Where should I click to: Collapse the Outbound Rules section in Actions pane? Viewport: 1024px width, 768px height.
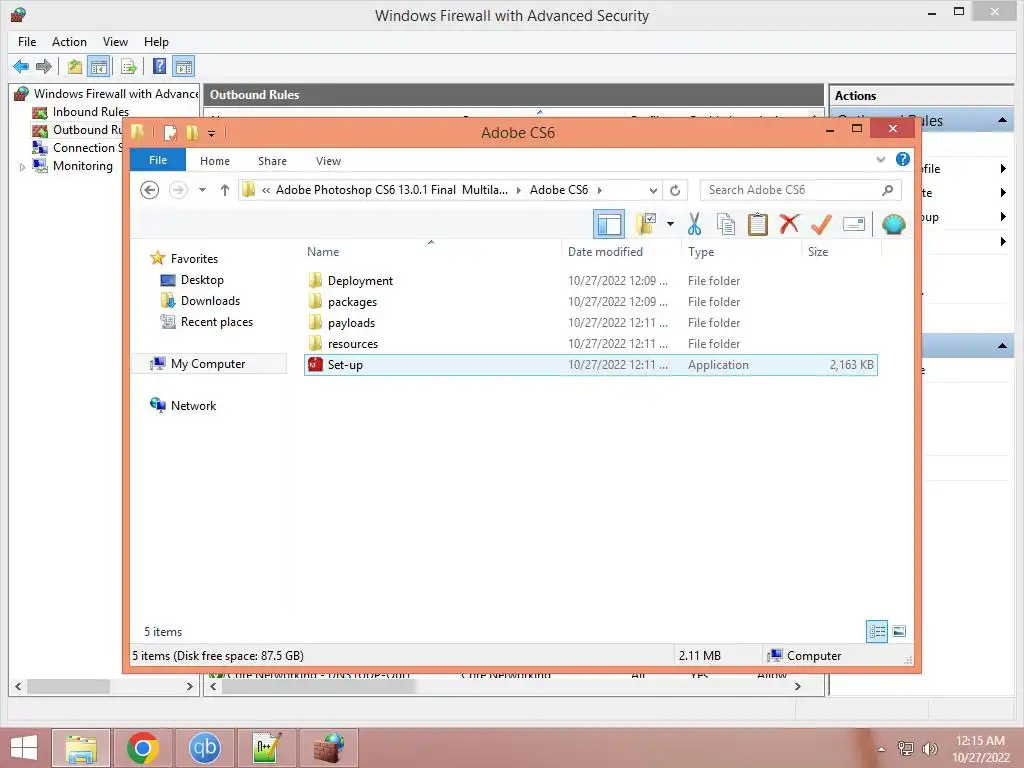click(x=1002, y=120)
